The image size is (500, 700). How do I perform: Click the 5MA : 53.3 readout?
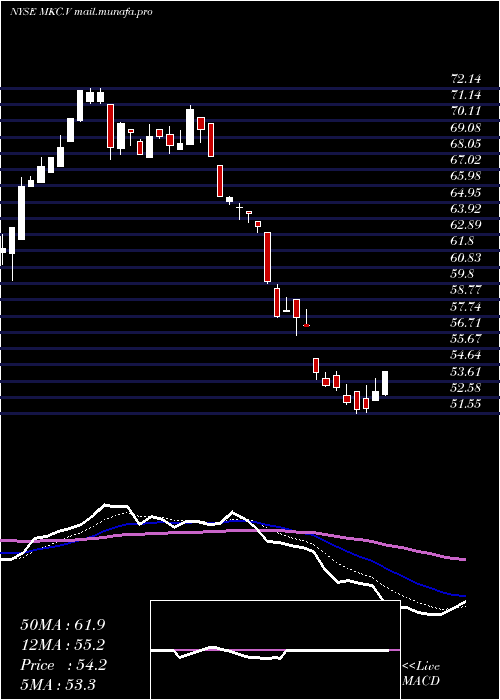[x=58, y=684]
